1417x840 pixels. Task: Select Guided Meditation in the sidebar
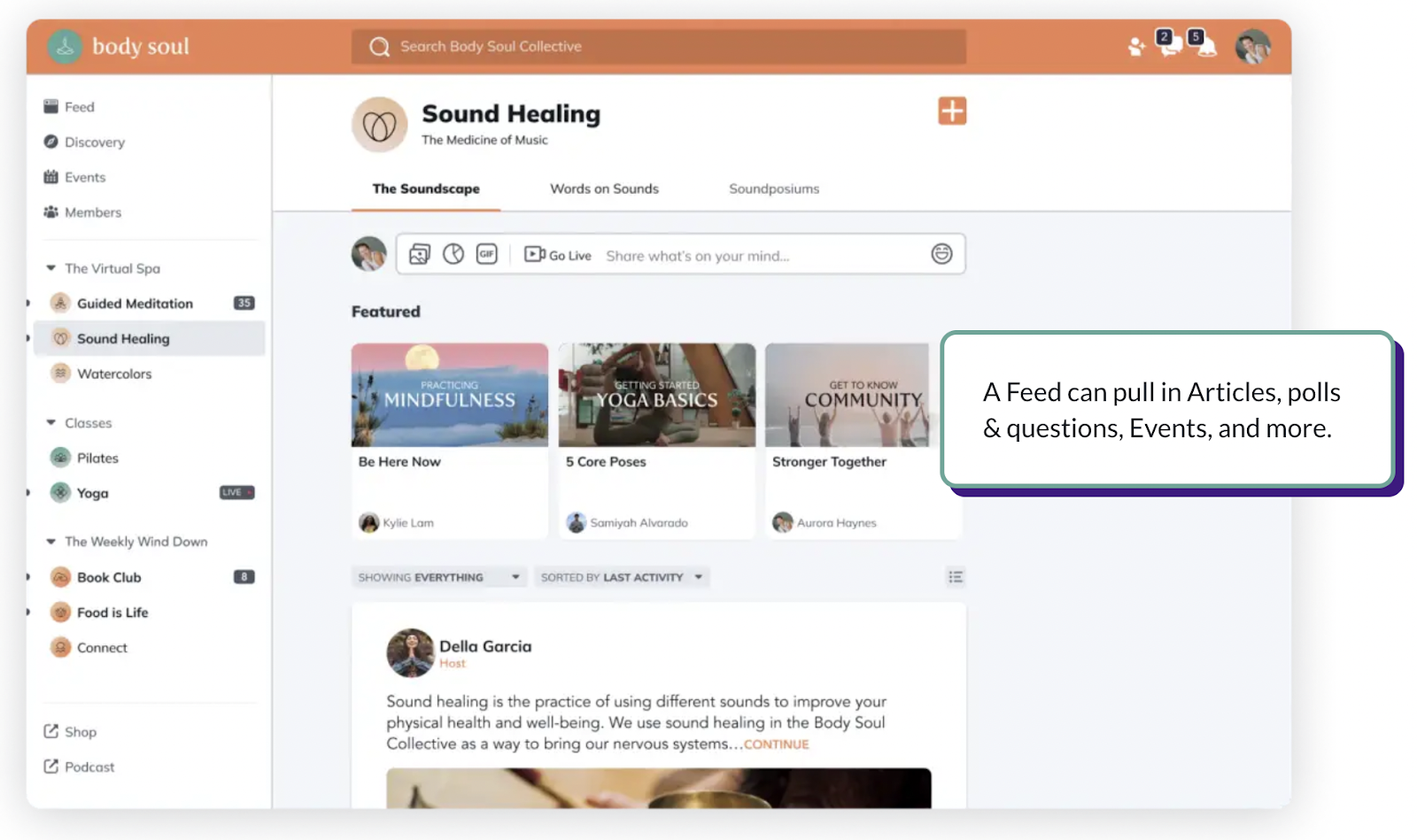135,304
